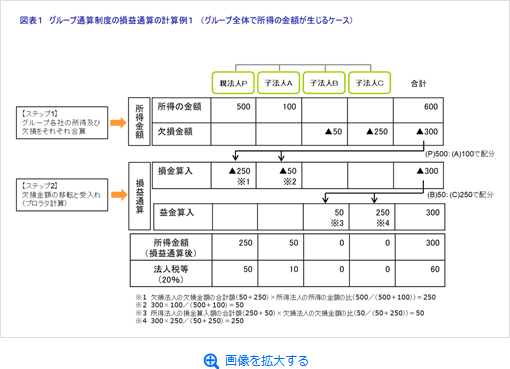Click the 法人税等 (20%) row label
This screenshot has width=510, height=369.
pos(171,274)
